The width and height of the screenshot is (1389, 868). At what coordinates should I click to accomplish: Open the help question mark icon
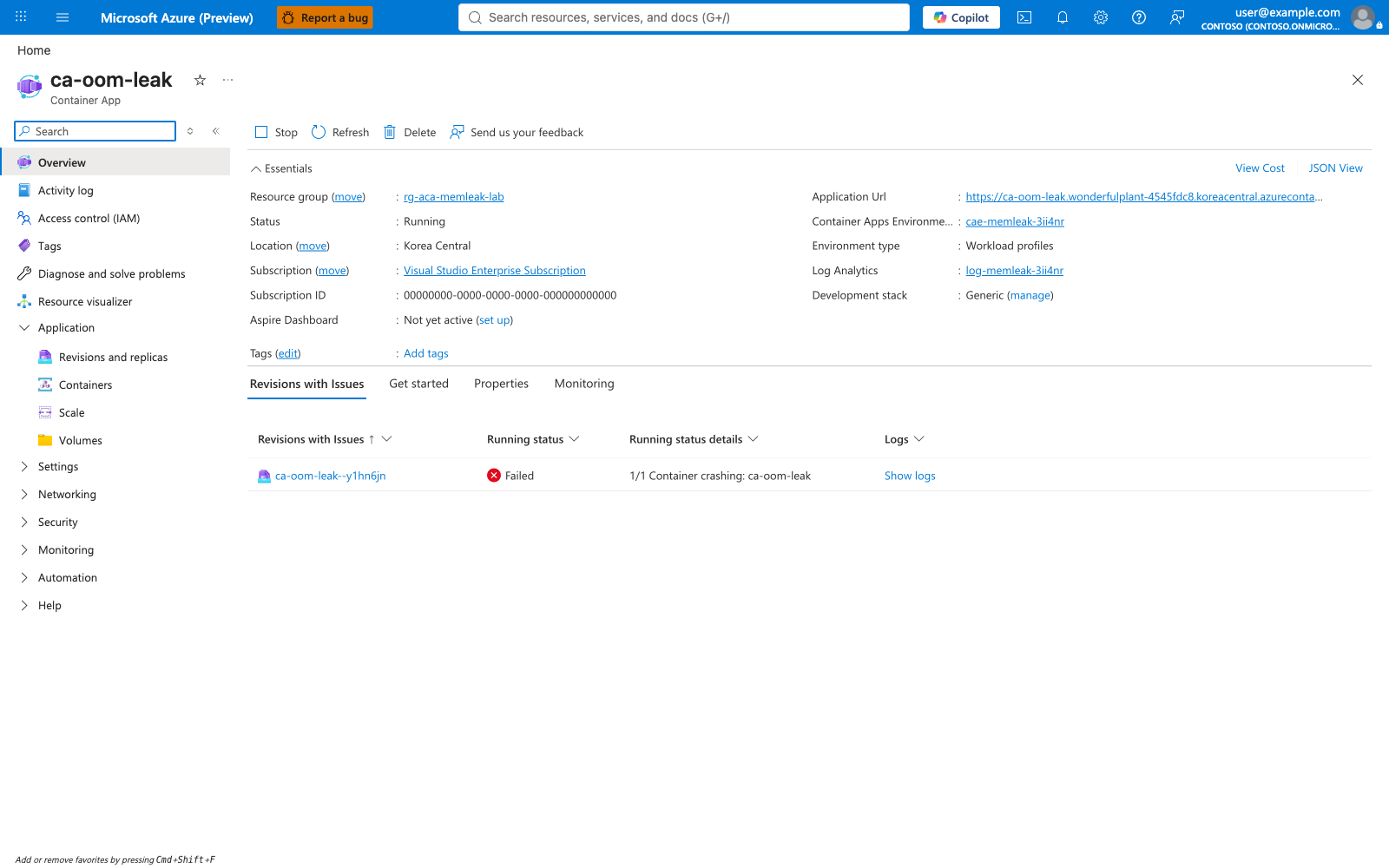click(1139, 17)
